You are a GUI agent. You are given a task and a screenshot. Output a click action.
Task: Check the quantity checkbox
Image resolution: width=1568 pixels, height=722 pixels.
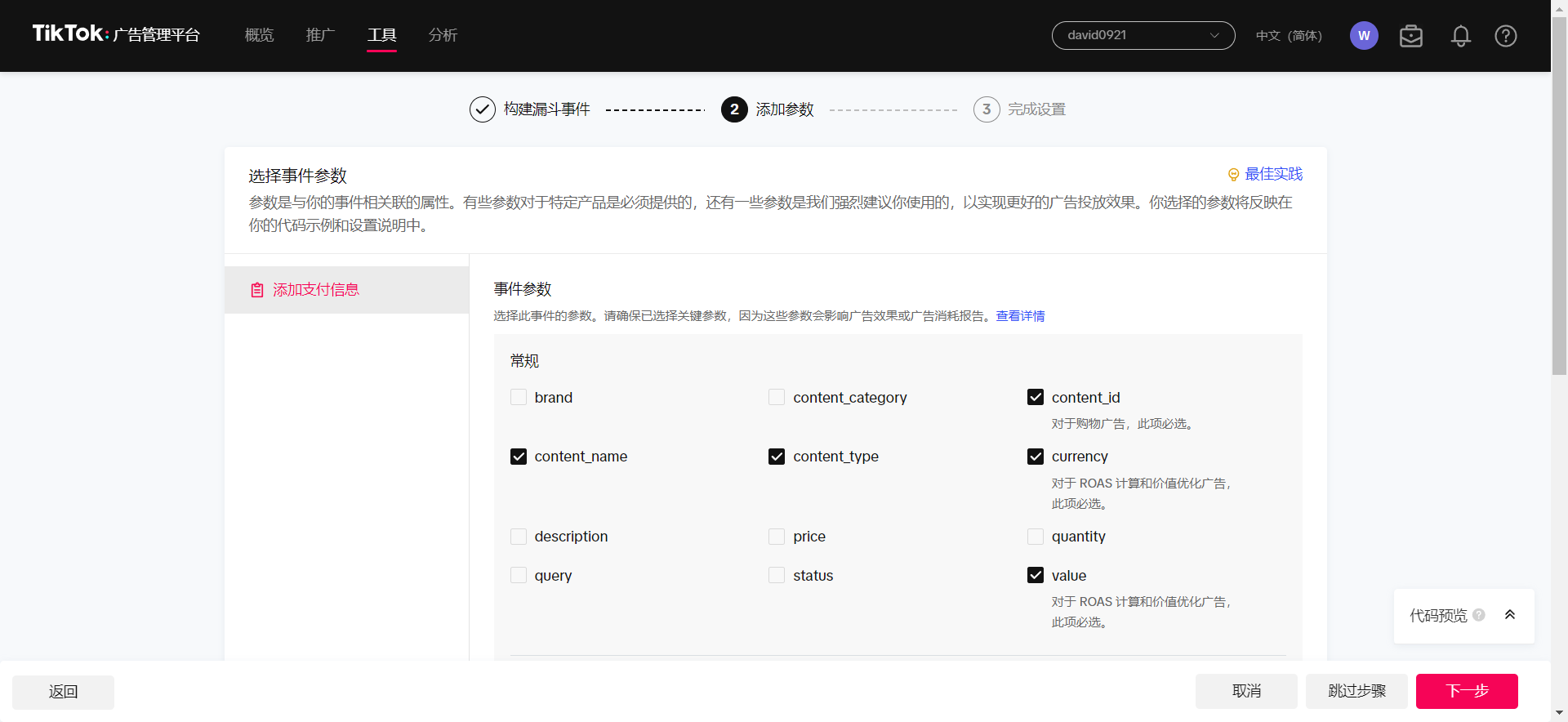[1036, 537]
